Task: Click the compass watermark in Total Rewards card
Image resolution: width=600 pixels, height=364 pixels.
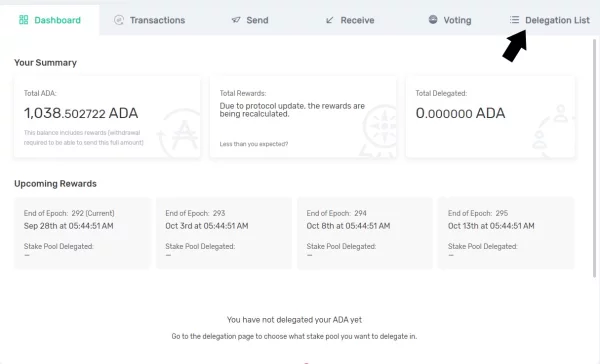Action: click(379, 131)
